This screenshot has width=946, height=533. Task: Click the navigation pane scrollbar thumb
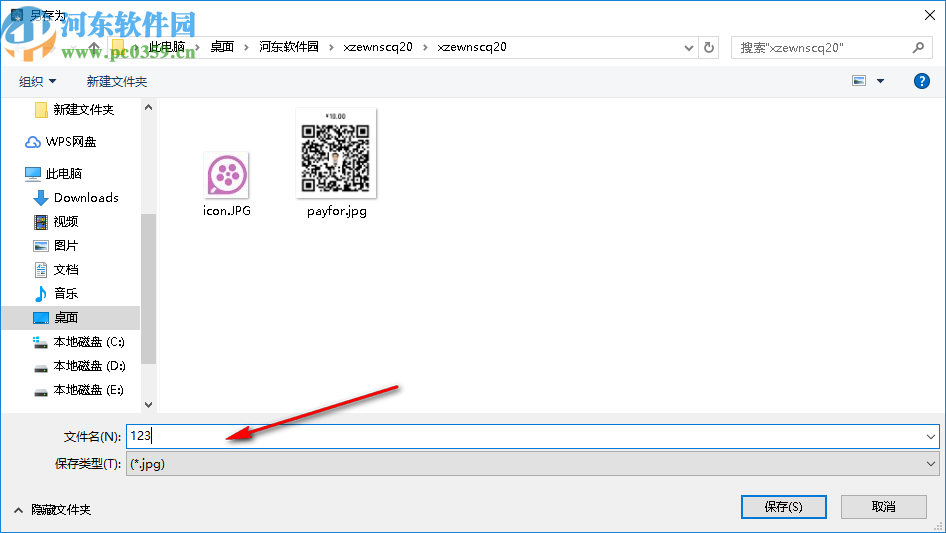coord(148,289)
